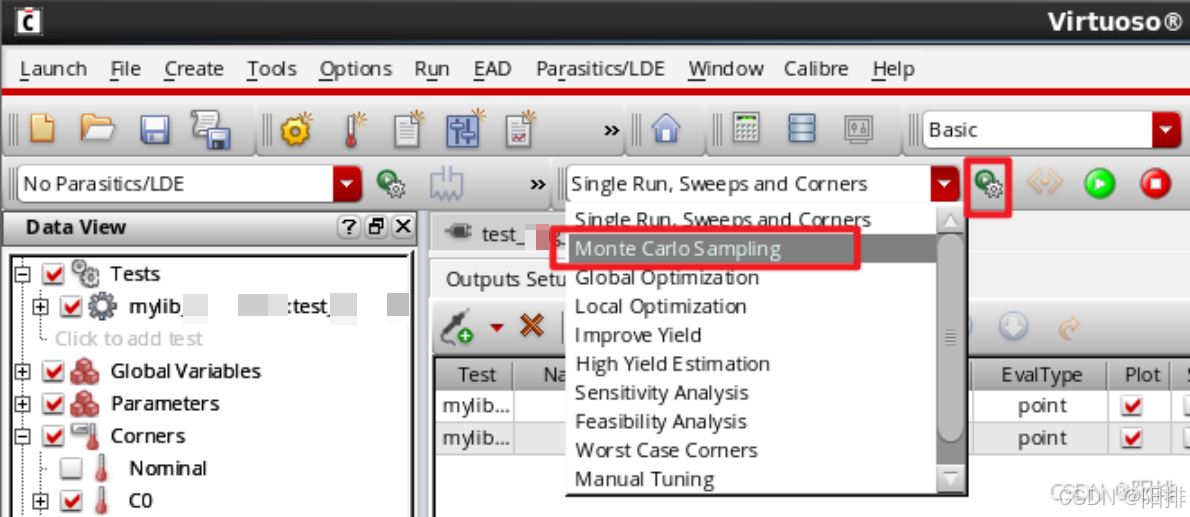Toggle the mylib test checkbox
The image size is (1190, 517).
(71, 307)
